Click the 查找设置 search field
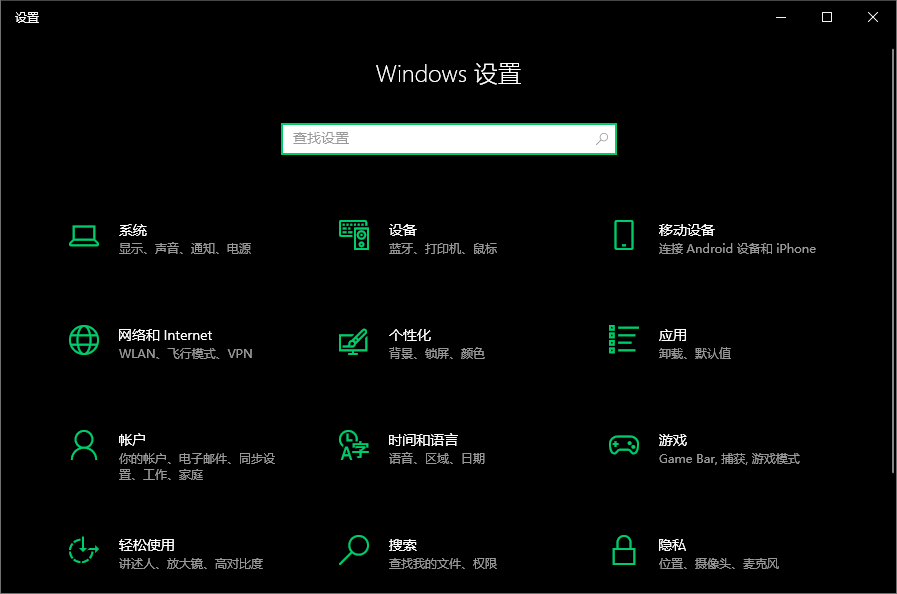 click(449, 138)
